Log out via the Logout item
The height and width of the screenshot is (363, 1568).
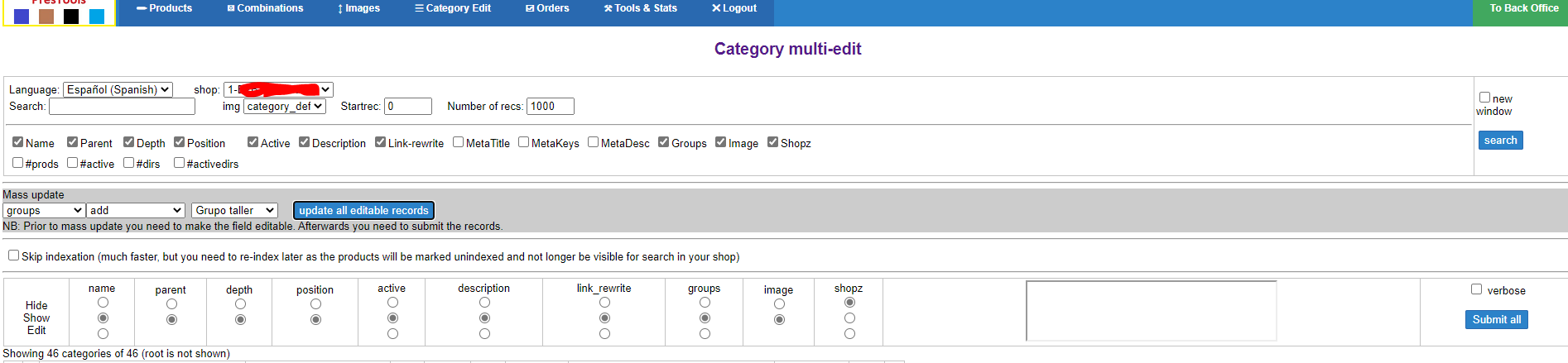click(733, 8)
